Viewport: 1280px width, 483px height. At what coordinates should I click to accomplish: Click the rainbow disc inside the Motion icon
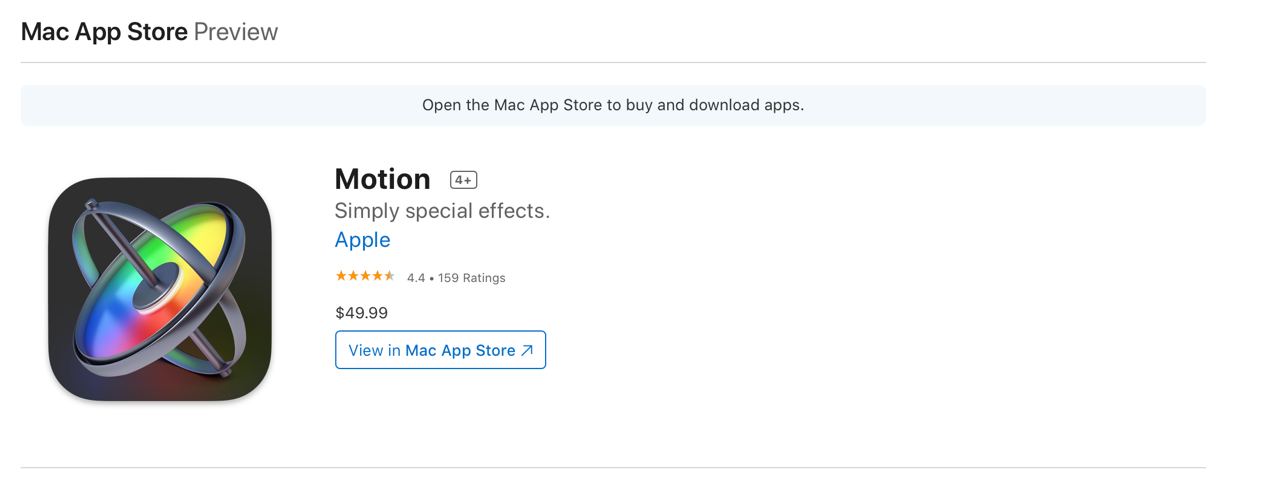(160, 280)
